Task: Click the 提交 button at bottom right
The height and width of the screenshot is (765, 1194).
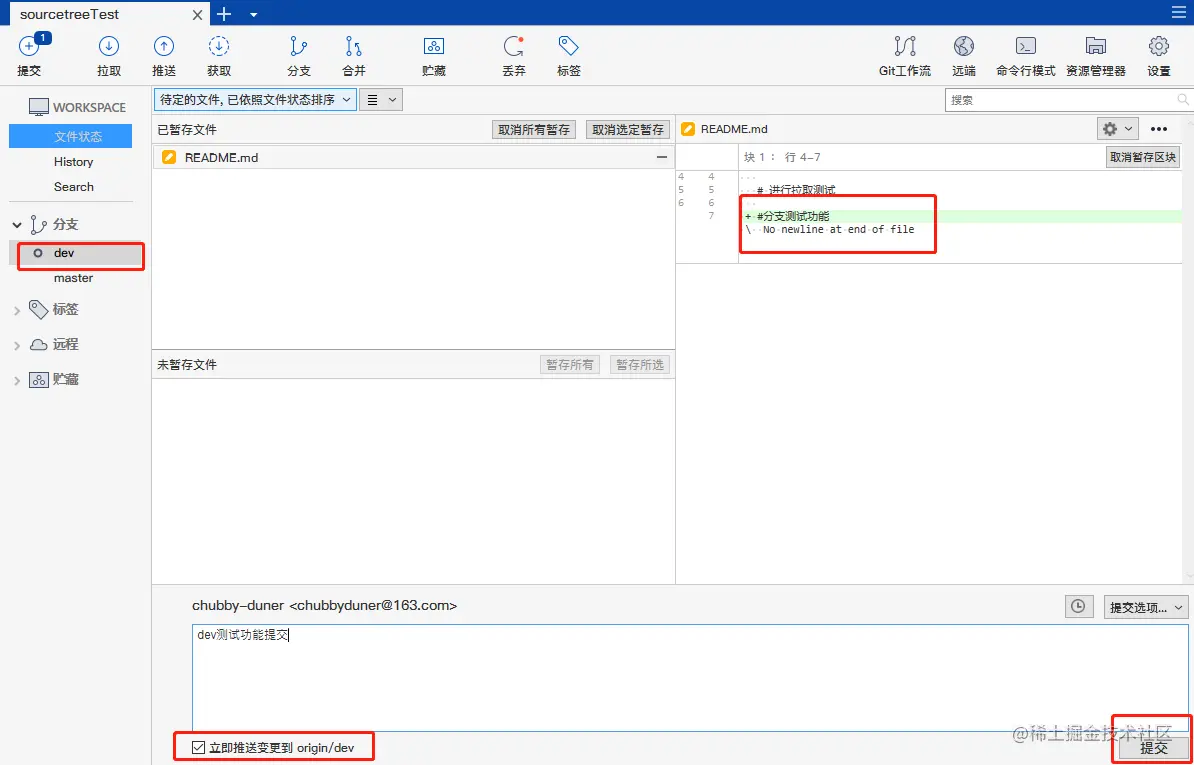Action: [1154, 747]
